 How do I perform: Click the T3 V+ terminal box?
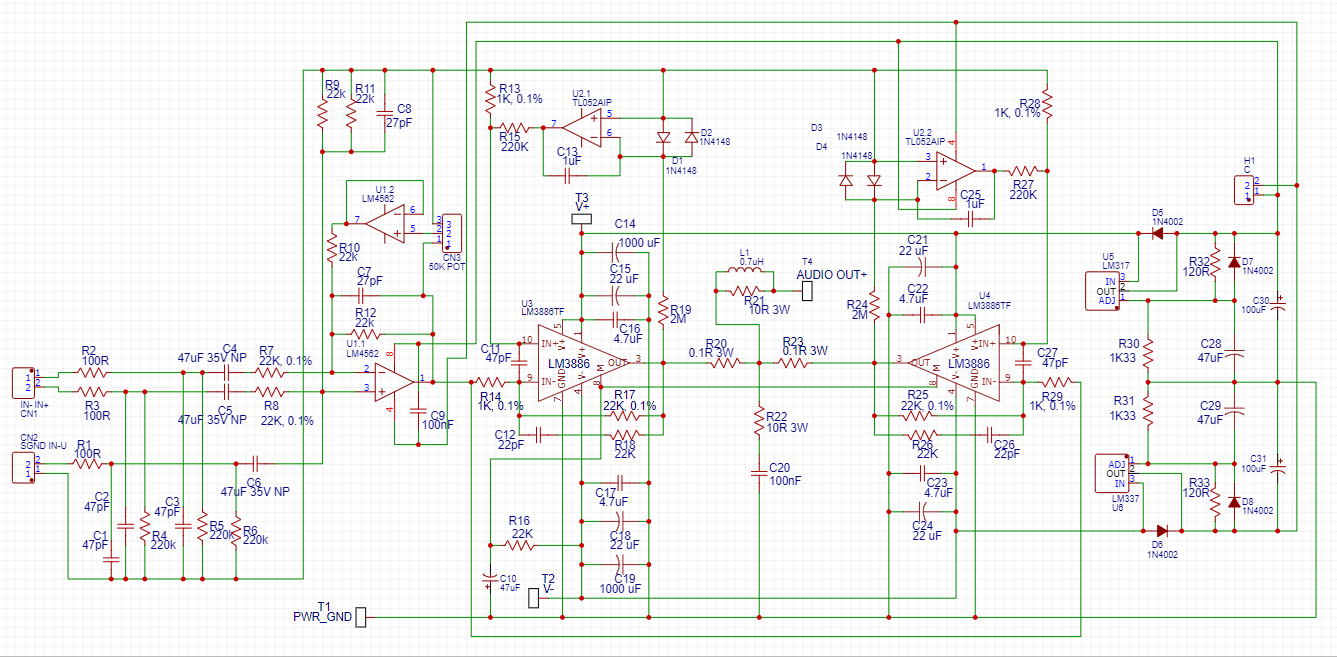[581, 219]
